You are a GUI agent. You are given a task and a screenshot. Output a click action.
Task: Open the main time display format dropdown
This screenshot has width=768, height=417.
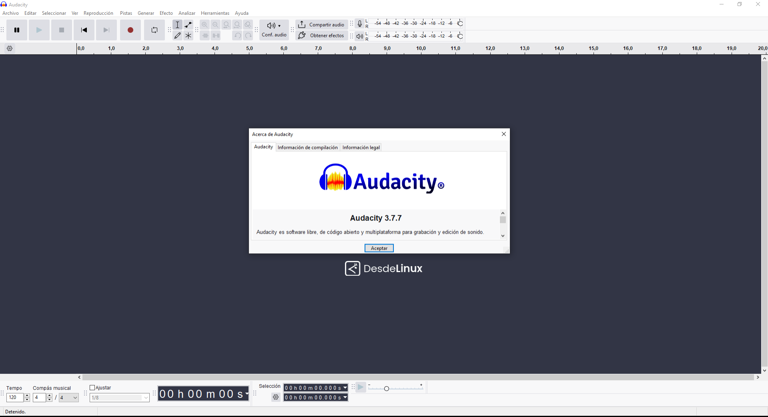click(x=247, y=394)
